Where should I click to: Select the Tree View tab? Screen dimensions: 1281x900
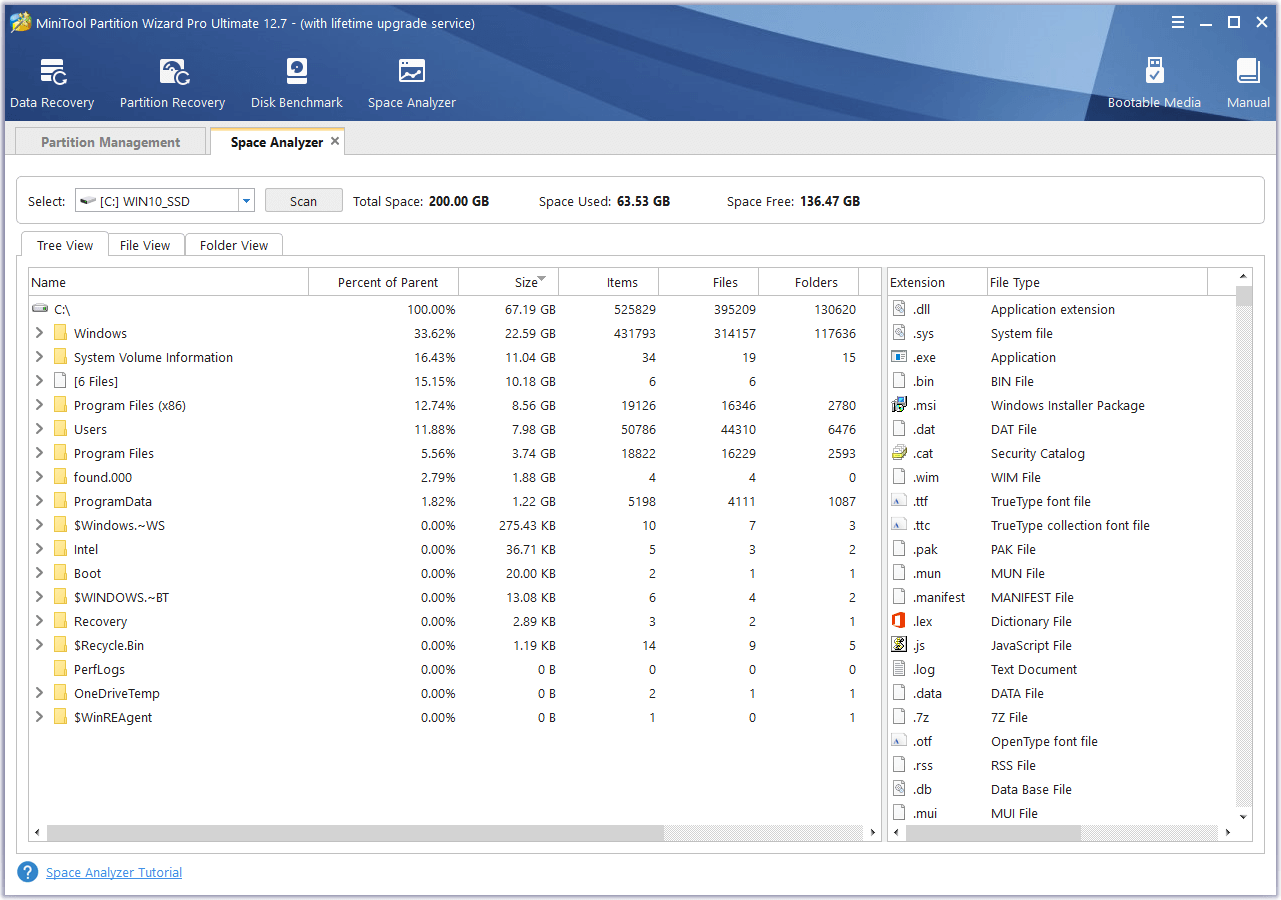tap(65, 245)
